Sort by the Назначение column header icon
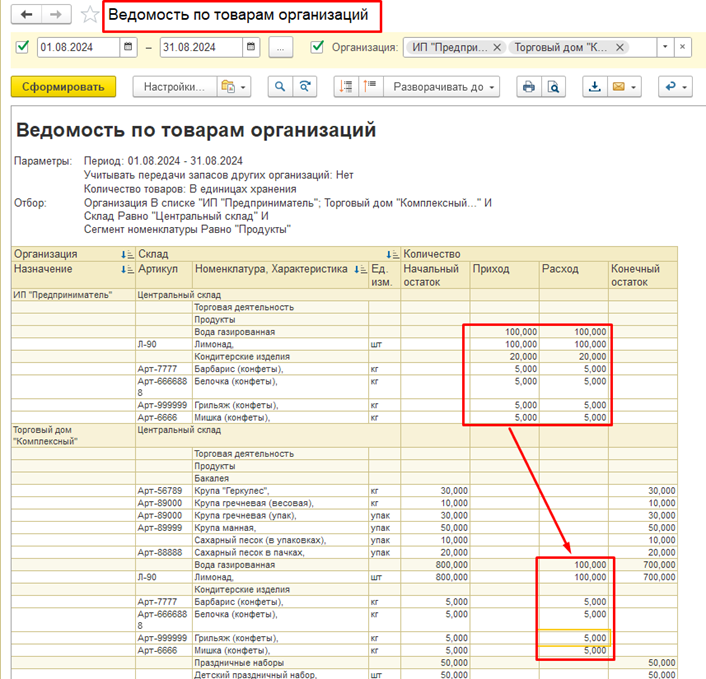Viewport: 706px width, 679px height. [x=127, y=269]
